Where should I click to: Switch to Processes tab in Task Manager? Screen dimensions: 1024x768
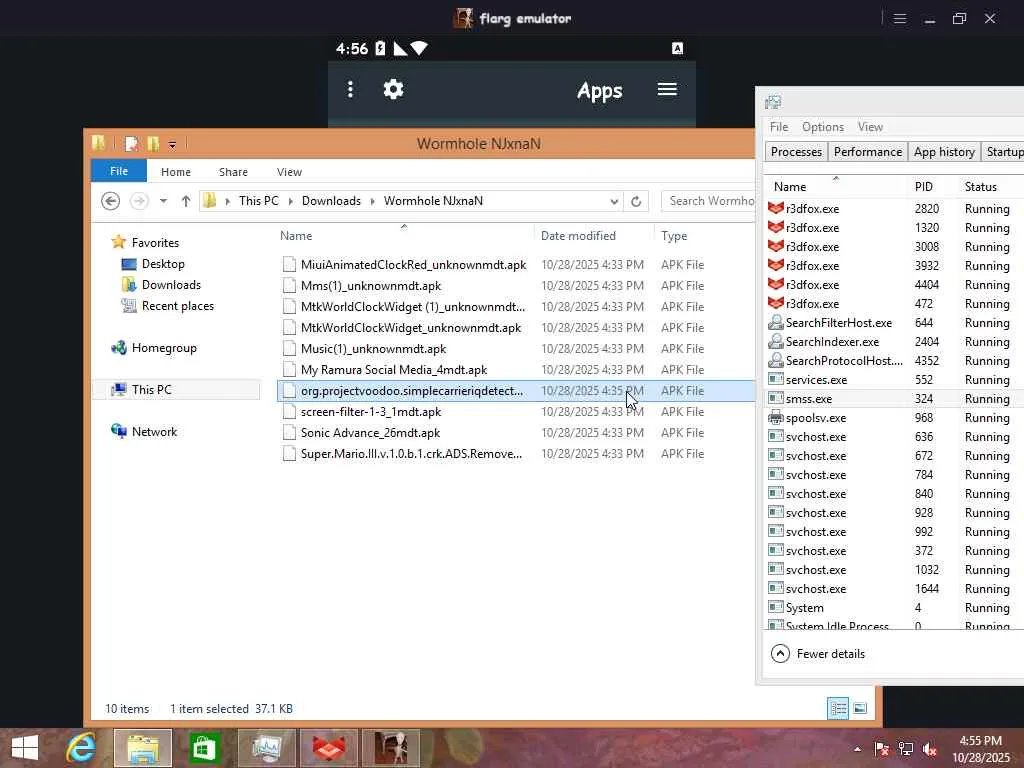[796, 152]
